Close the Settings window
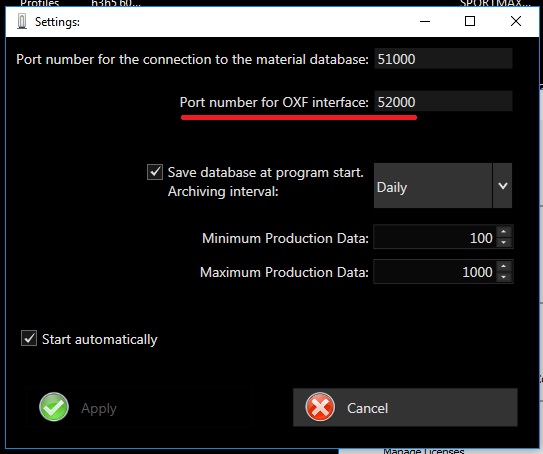 516,21
